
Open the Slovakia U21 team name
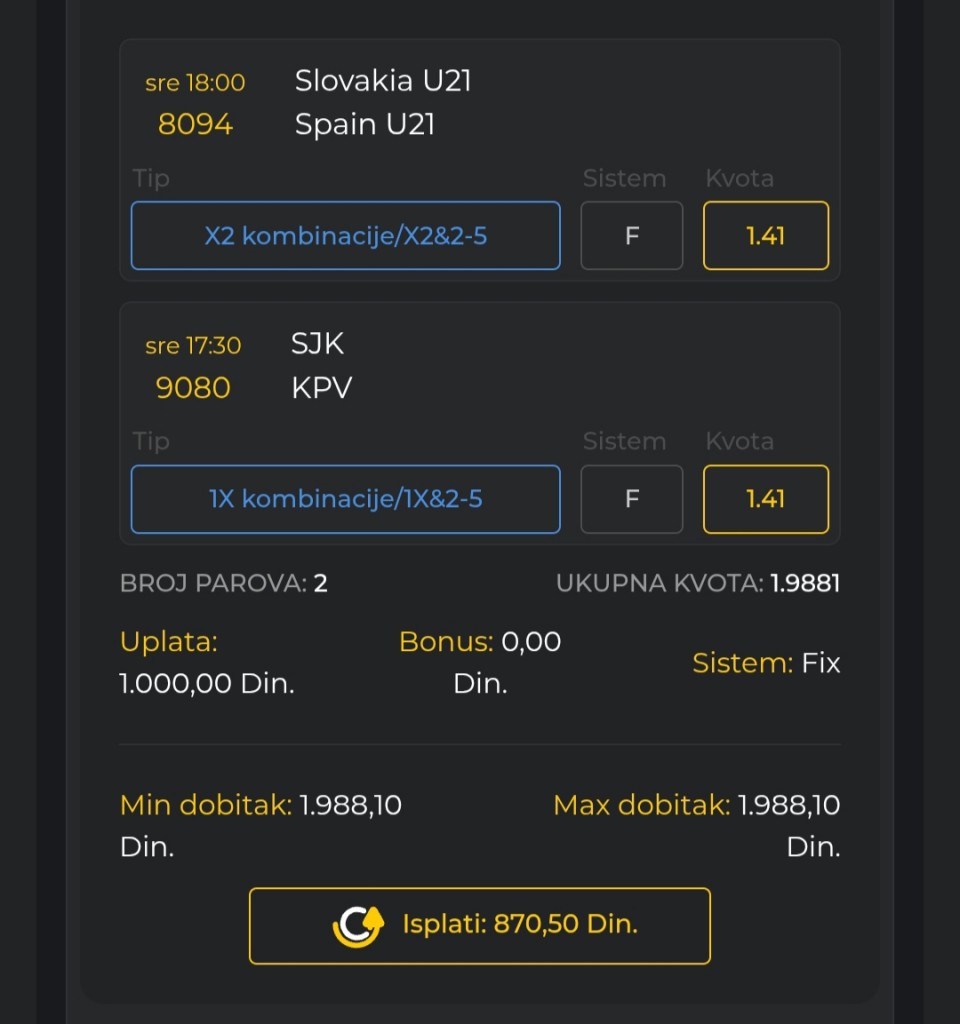pos(383,81)
